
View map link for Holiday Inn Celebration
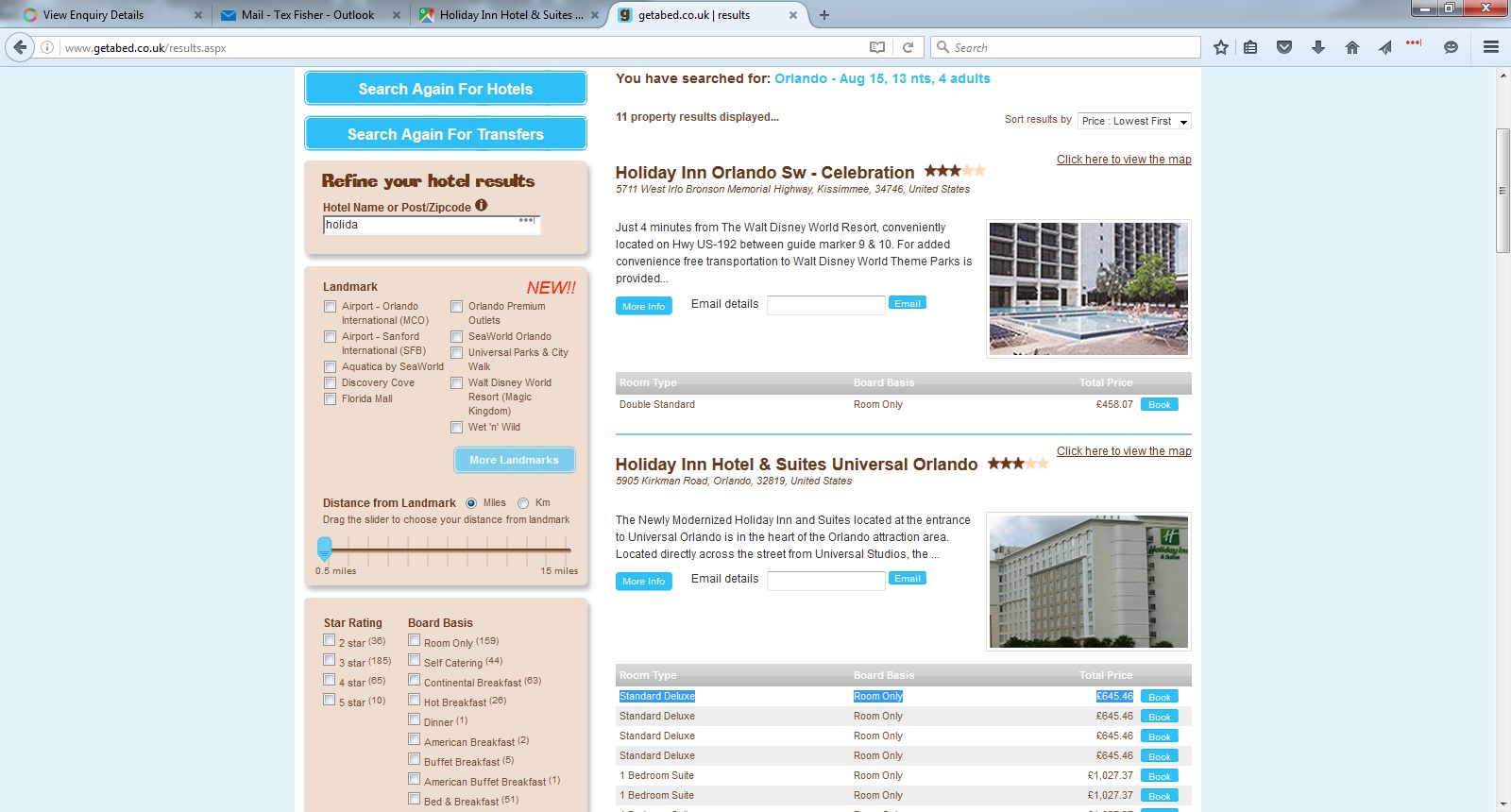[x=1124, y=160]
